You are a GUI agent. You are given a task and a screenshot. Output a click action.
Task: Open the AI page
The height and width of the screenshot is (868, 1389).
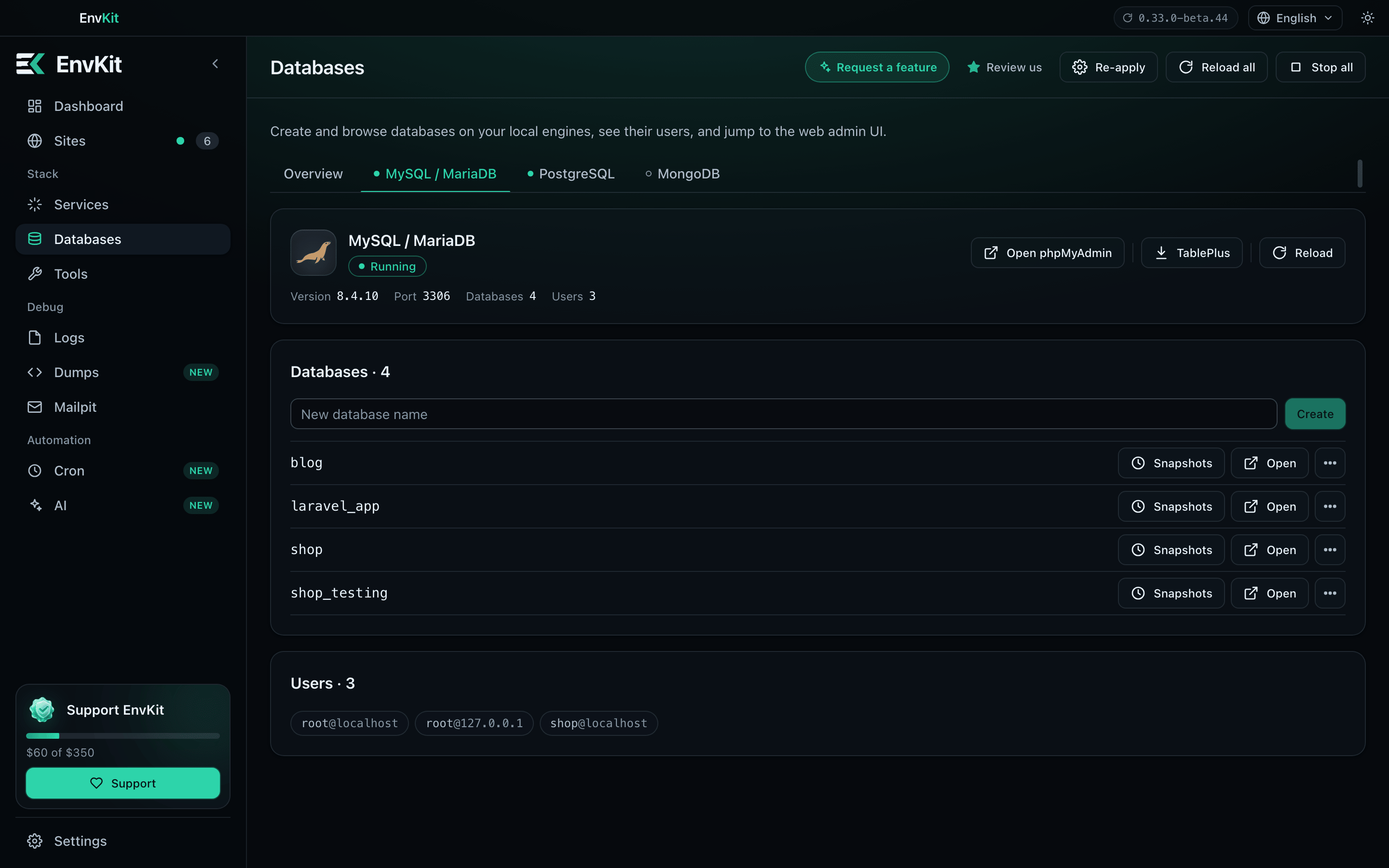(123, 505)
